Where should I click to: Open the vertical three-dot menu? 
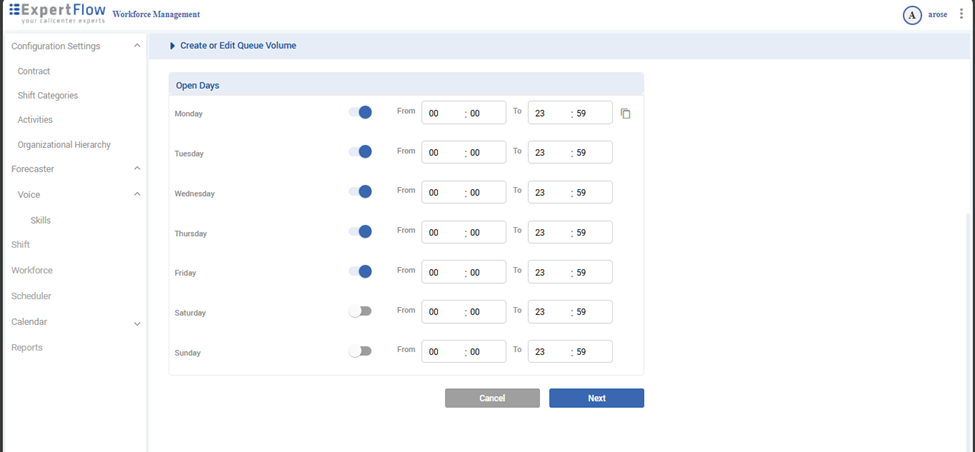pyautogui.click(x=962, y=15)
